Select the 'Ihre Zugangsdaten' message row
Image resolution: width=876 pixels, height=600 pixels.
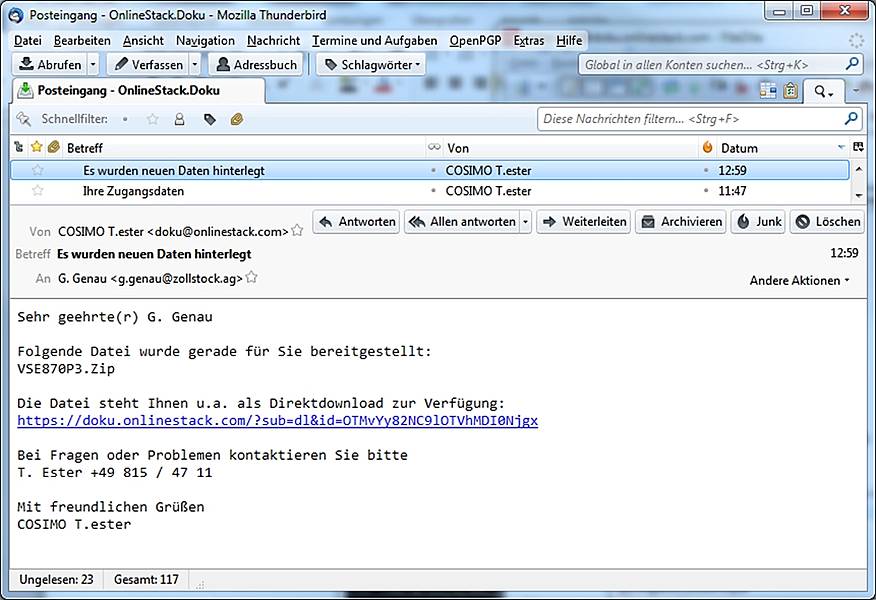(x=430, y=191)
